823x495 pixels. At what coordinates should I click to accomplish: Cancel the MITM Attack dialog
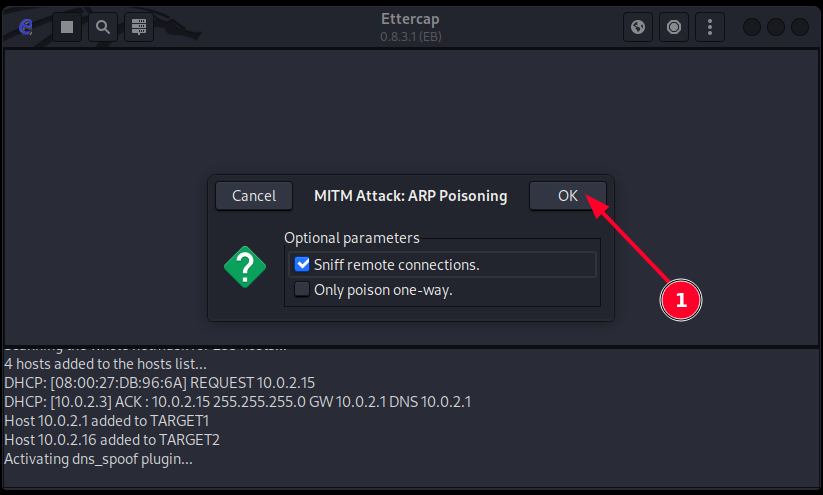[x=254, y=196]
